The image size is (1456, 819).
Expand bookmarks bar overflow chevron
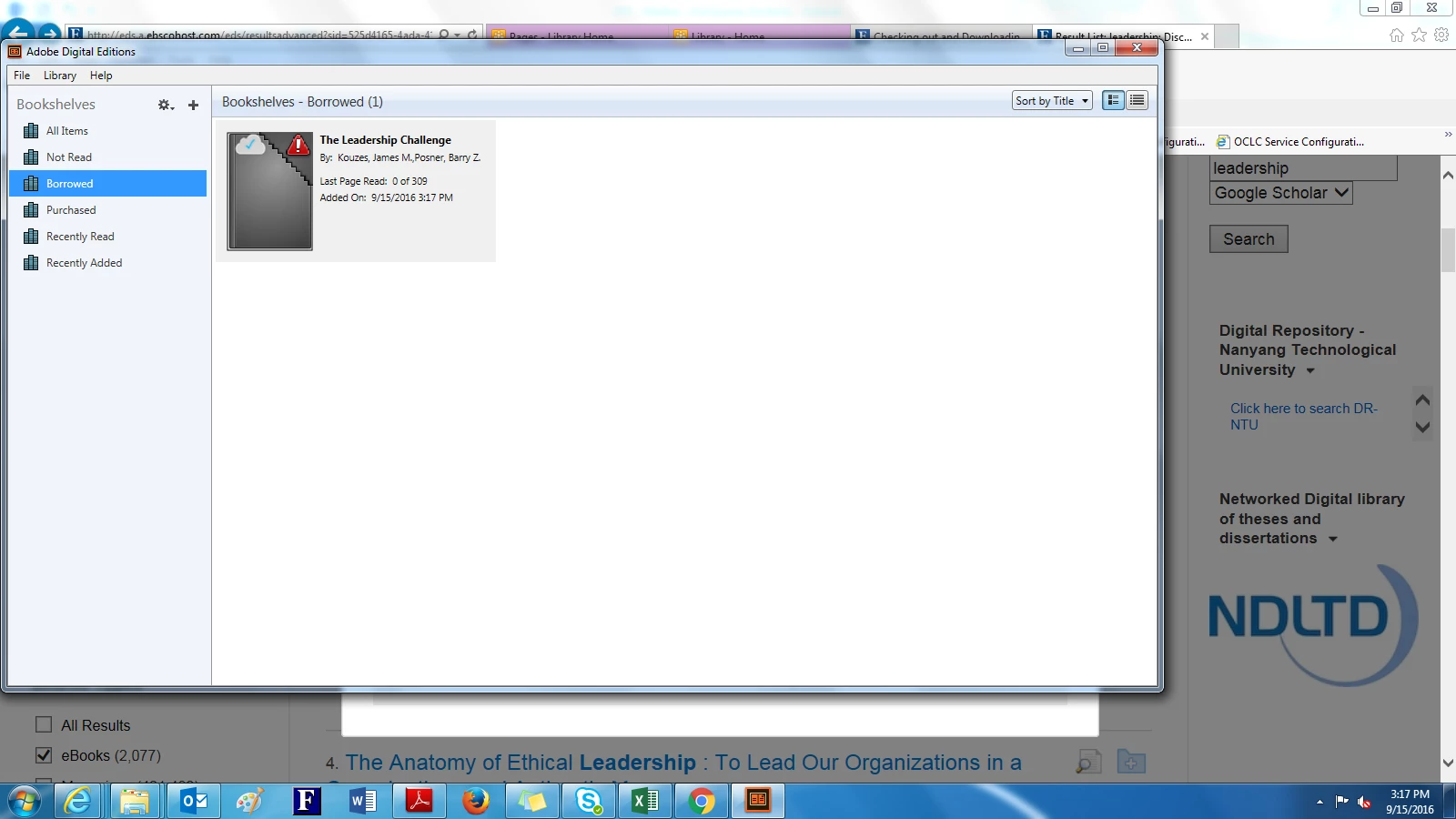[1448, 135]
